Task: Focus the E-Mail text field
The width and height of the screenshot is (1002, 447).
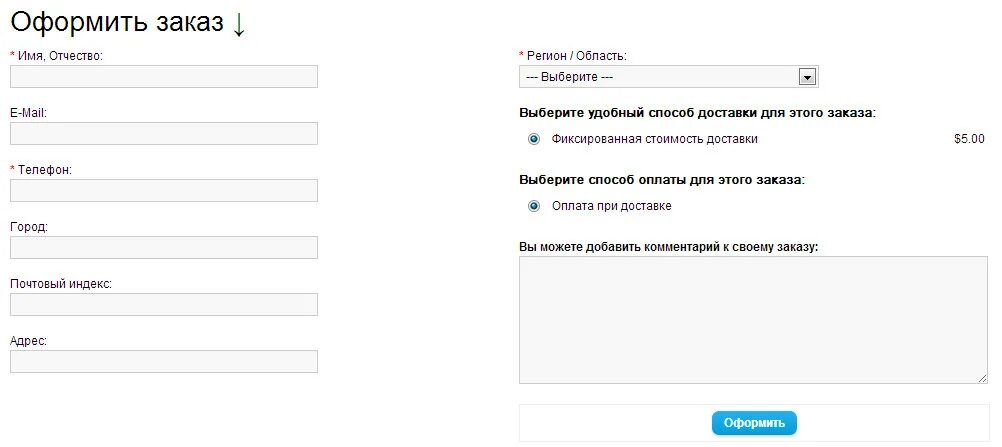Action: coord(163,134)
